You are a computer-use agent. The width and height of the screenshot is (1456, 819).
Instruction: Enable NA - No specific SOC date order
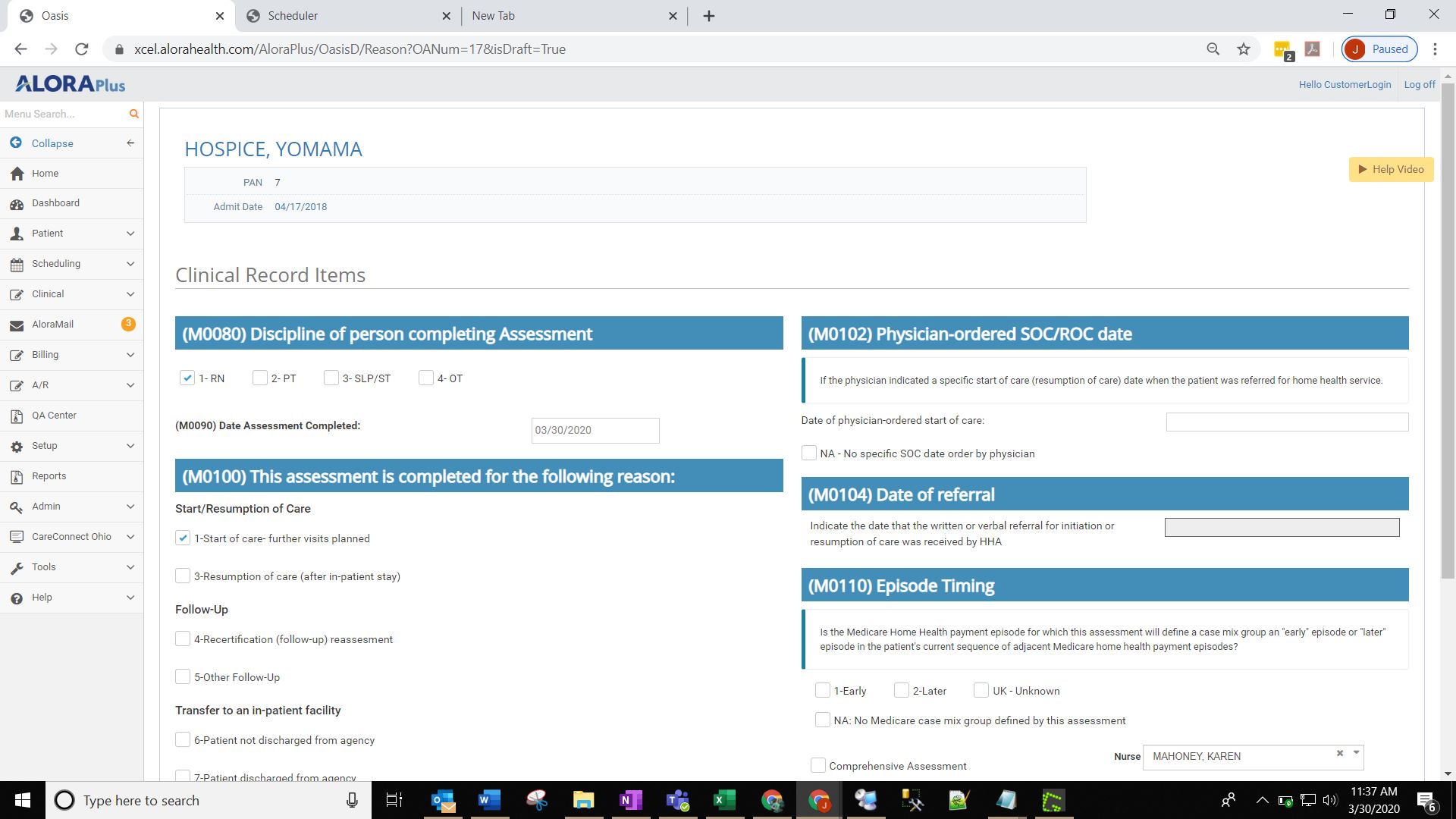click(809, 453)
